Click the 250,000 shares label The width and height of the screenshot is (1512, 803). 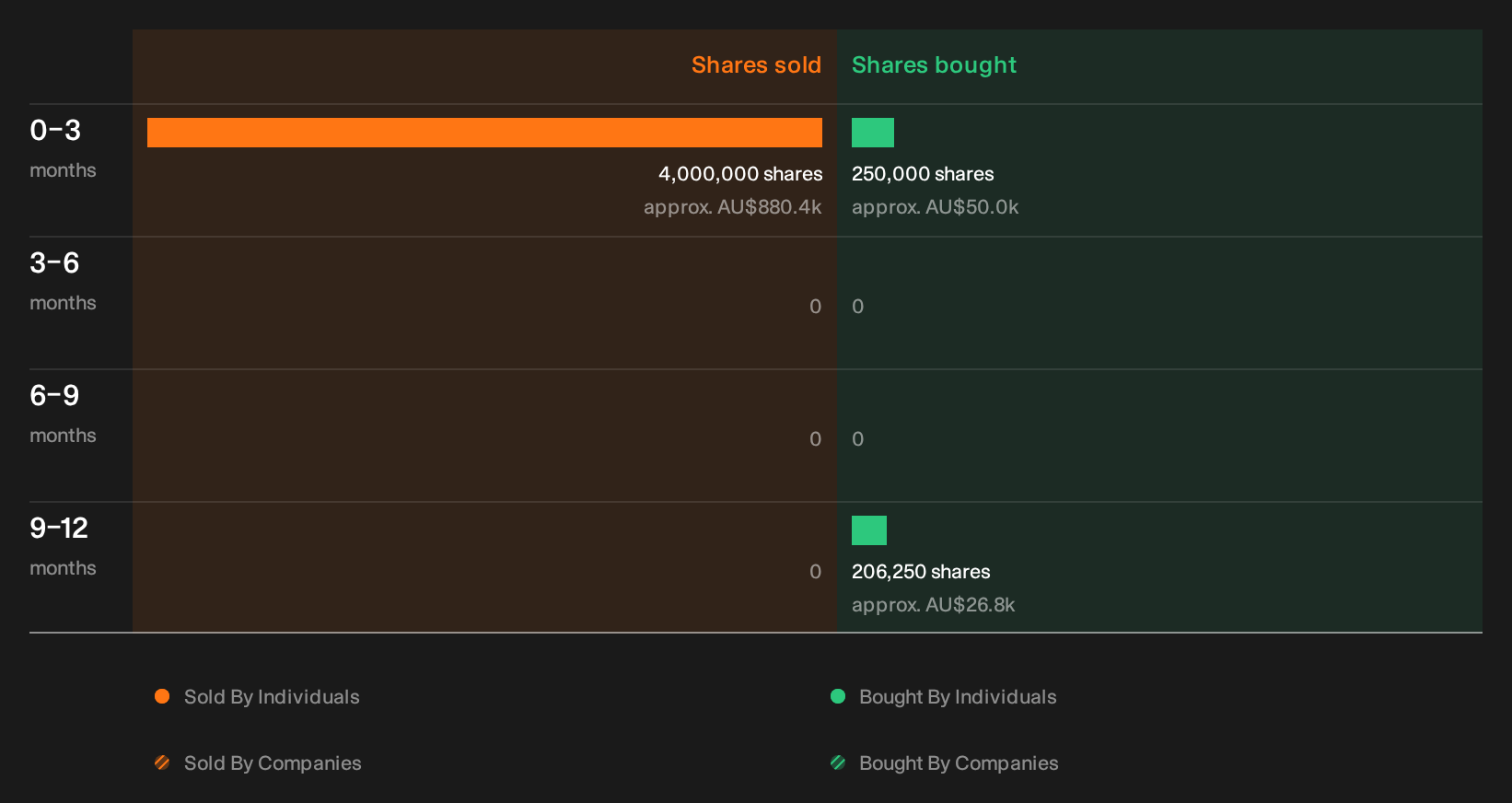[923, 174]
